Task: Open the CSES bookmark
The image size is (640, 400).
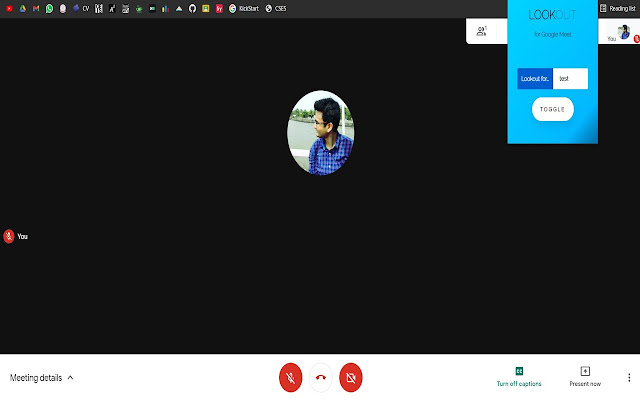Action: (276, 9)
